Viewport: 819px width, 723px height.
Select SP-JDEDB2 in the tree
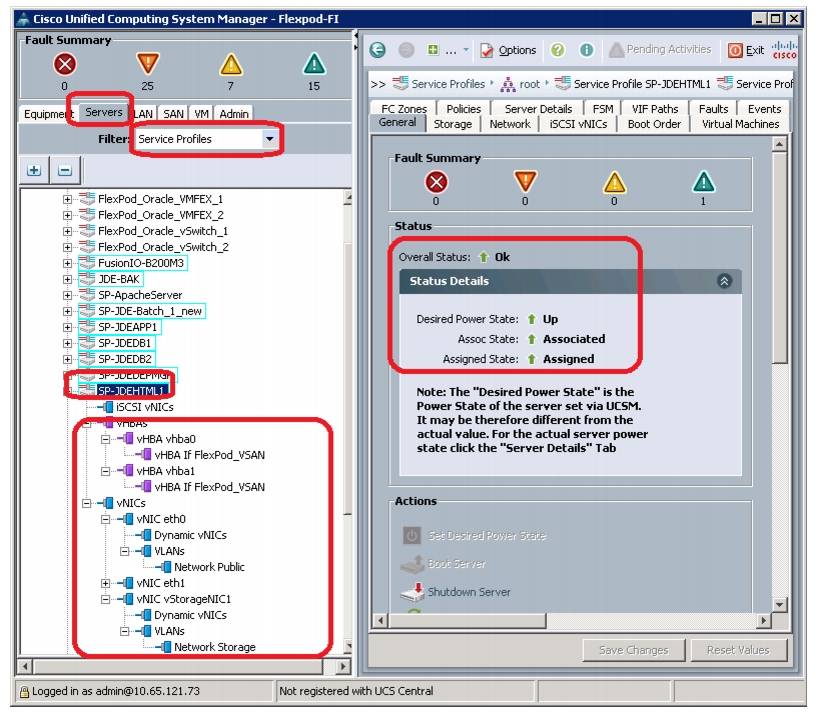[125, 359]
